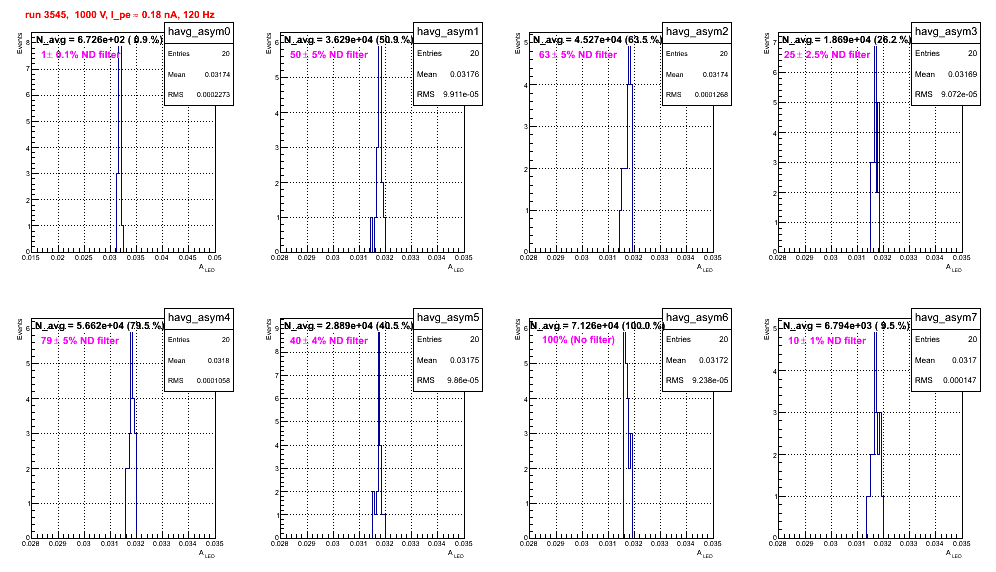Click the N_avg = 6.794e+03 label
Image resolution: width=996 pixels, height=572 pixels.
coord(846,325)
